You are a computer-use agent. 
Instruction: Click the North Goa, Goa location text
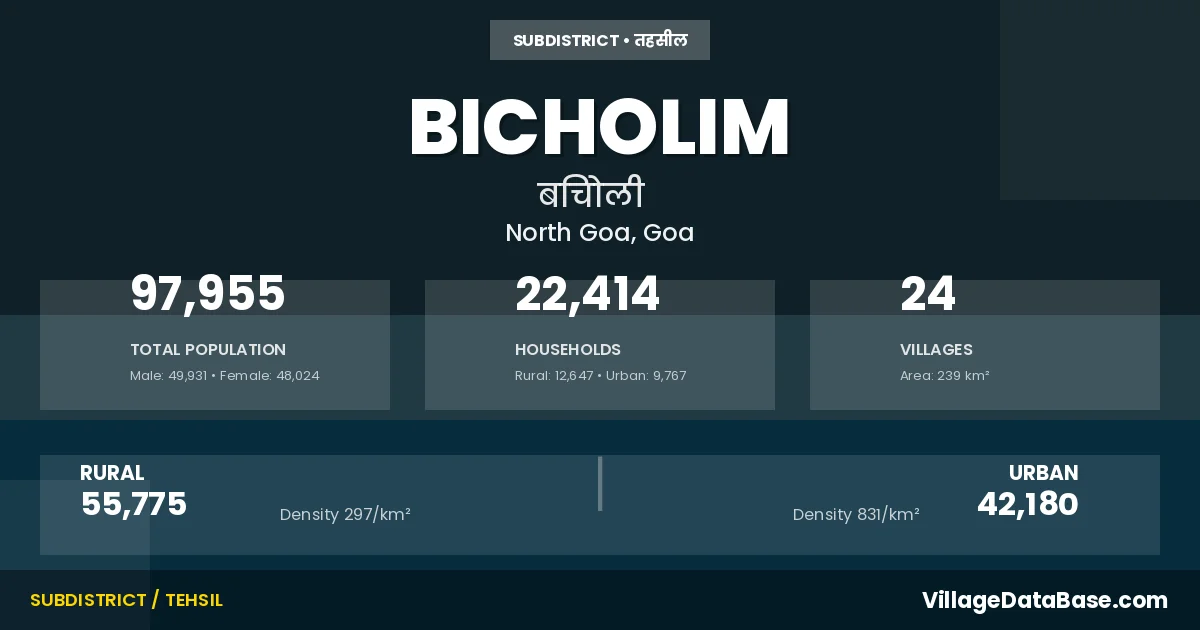tap(599, 233)
